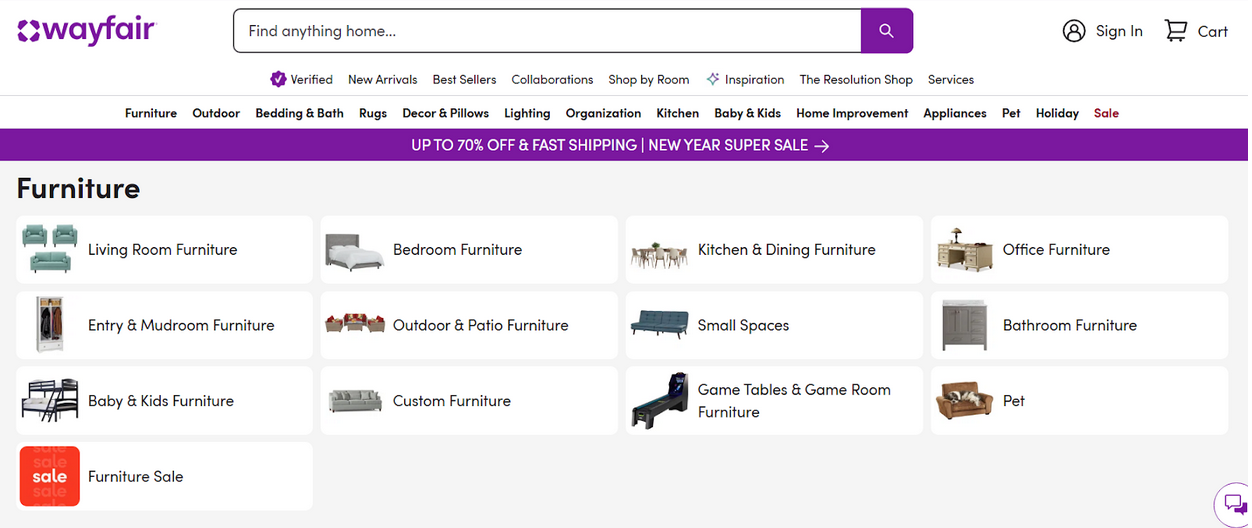Click the Bedroom Furniture bed thumbnail
Image resolution: width=1252 pixels, height=528 pixels.
354,250
